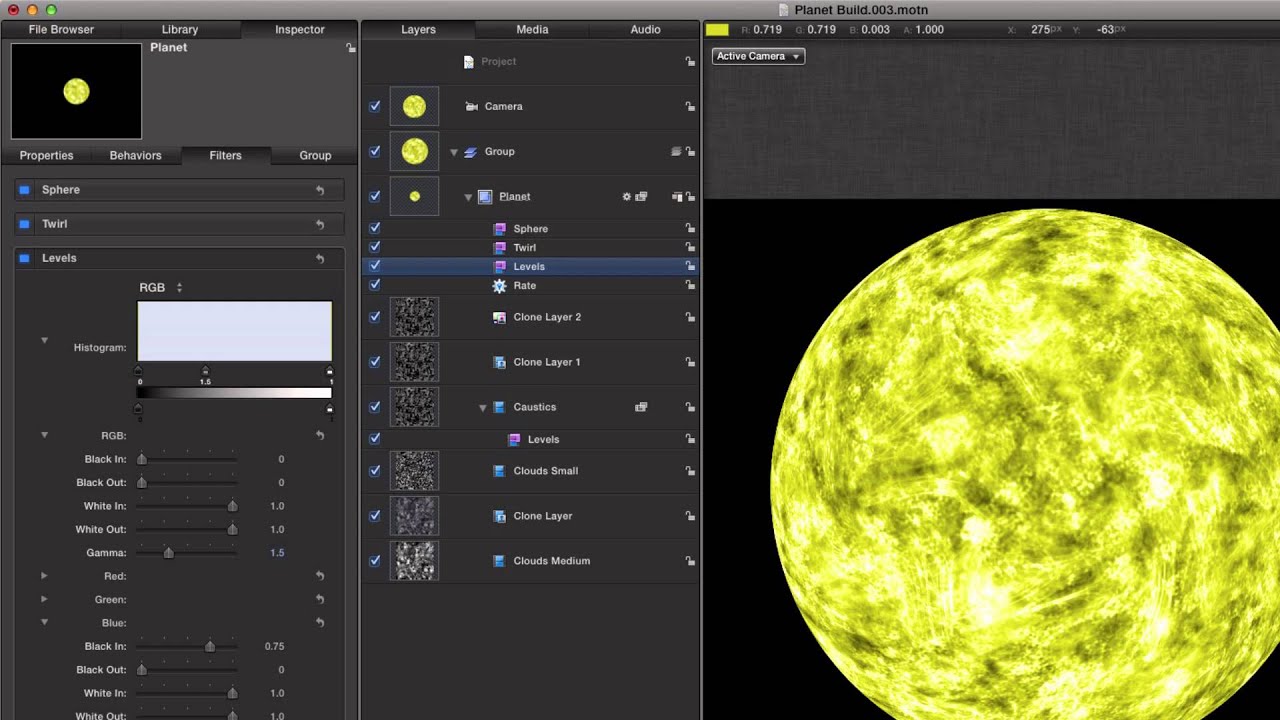
Task: Collapse the Histogram section triangle
Action: [44, 341]
